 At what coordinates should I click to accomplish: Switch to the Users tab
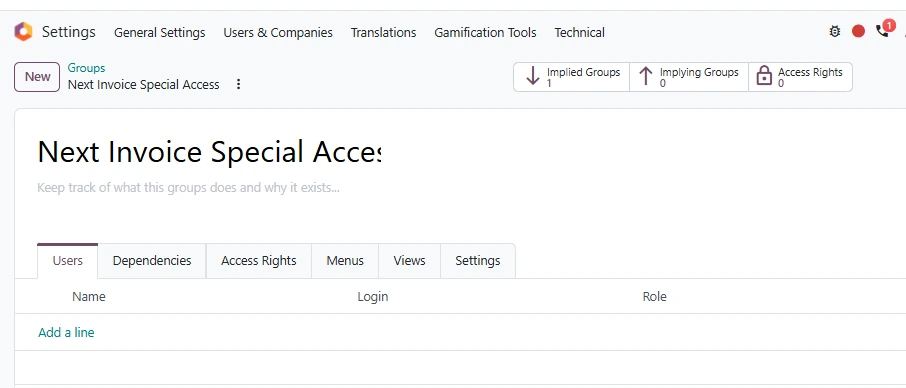(x=68, y=261)
